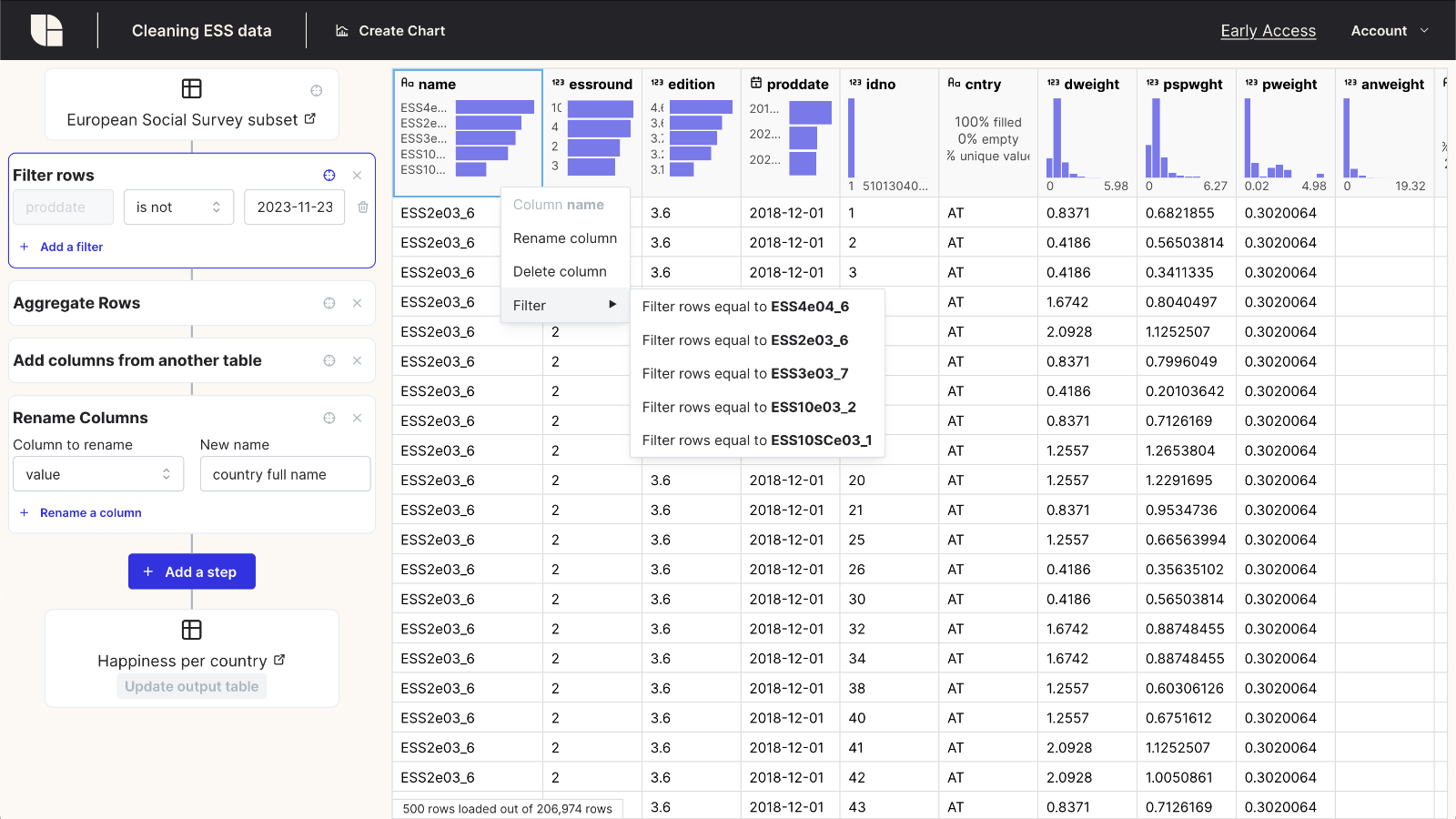Click the '100% filled' cntry summary text

988,122
